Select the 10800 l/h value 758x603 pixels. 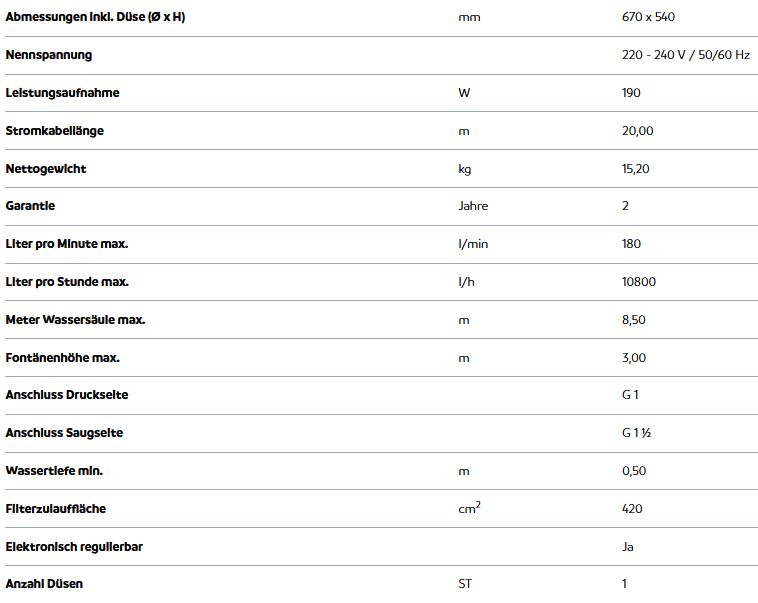[639, 281]
